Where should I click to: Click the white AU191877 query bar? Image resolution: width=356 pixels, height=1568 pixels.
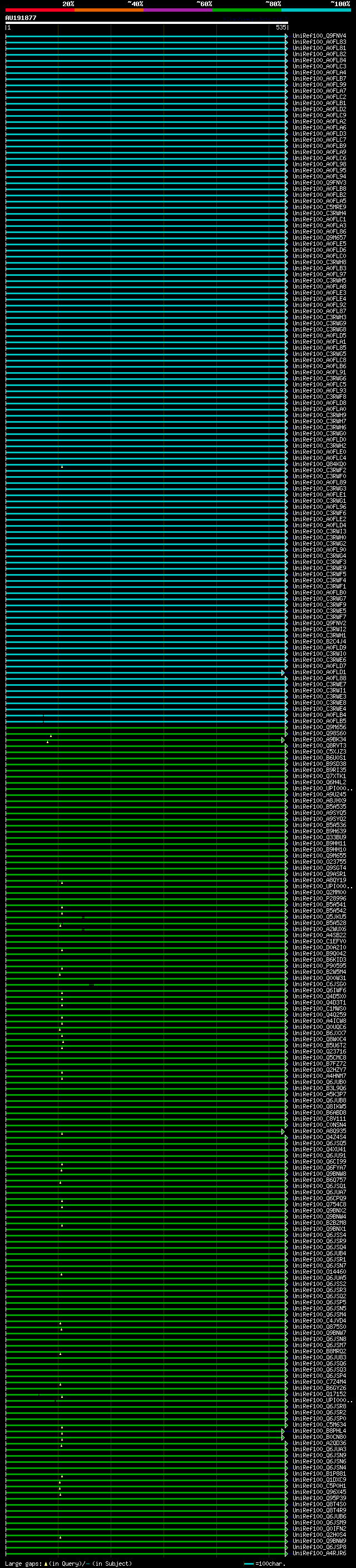point(147,22)
